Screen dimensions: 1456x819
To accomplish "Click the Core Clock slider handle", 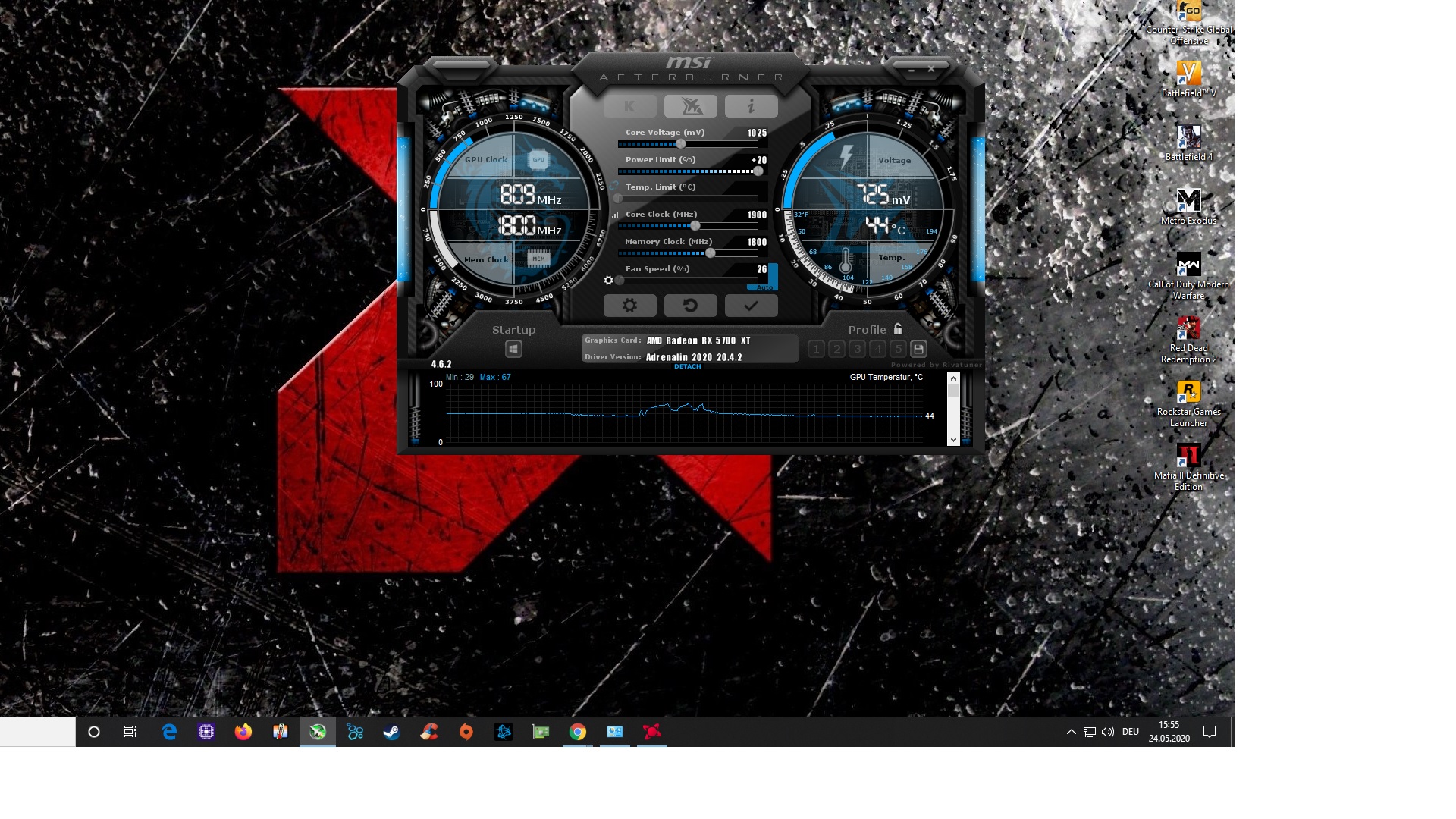I will point(695,226).
